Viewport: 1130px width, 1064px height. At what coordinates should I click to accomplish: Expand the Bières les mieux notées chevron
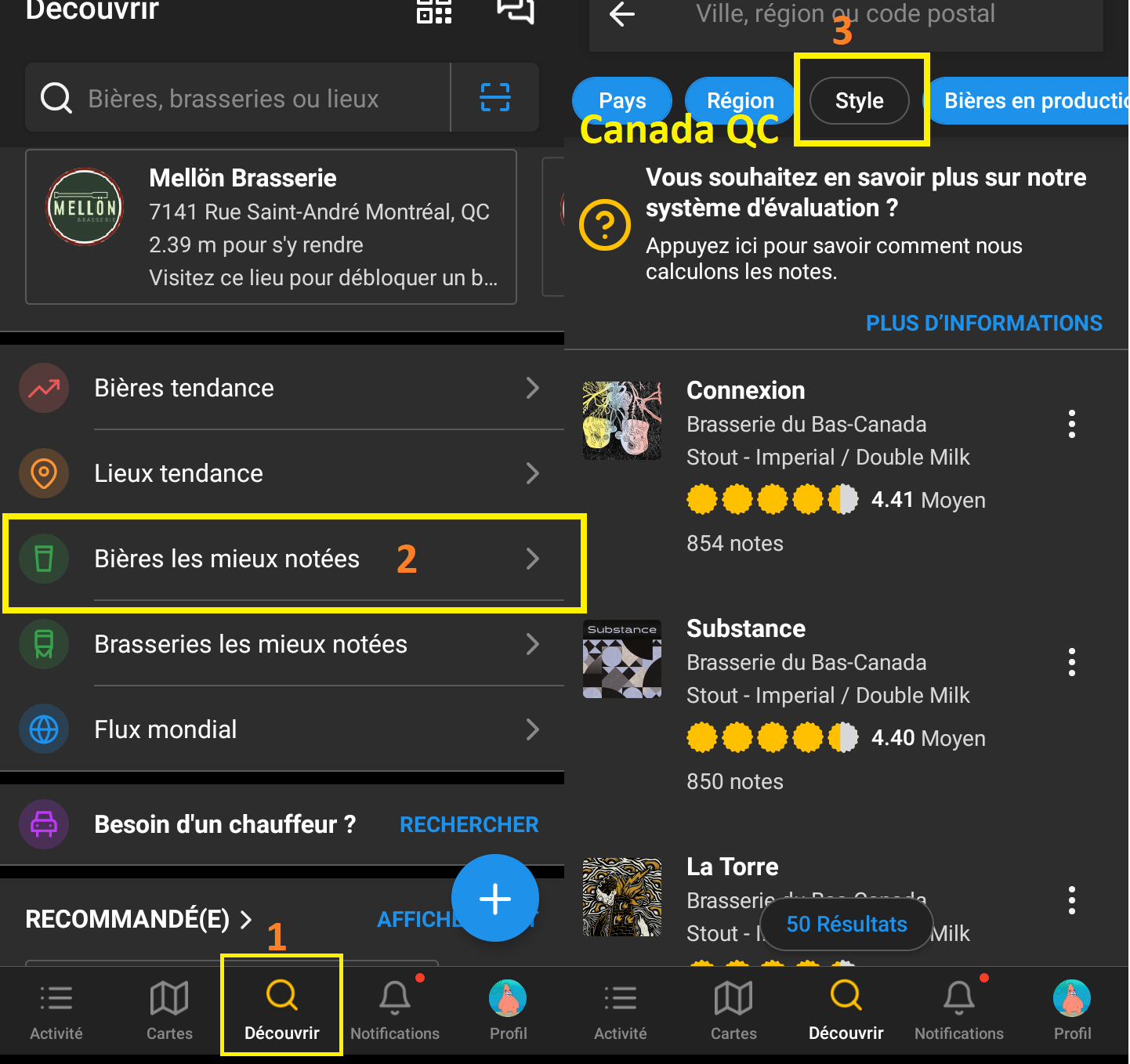[x=533, y=559]
